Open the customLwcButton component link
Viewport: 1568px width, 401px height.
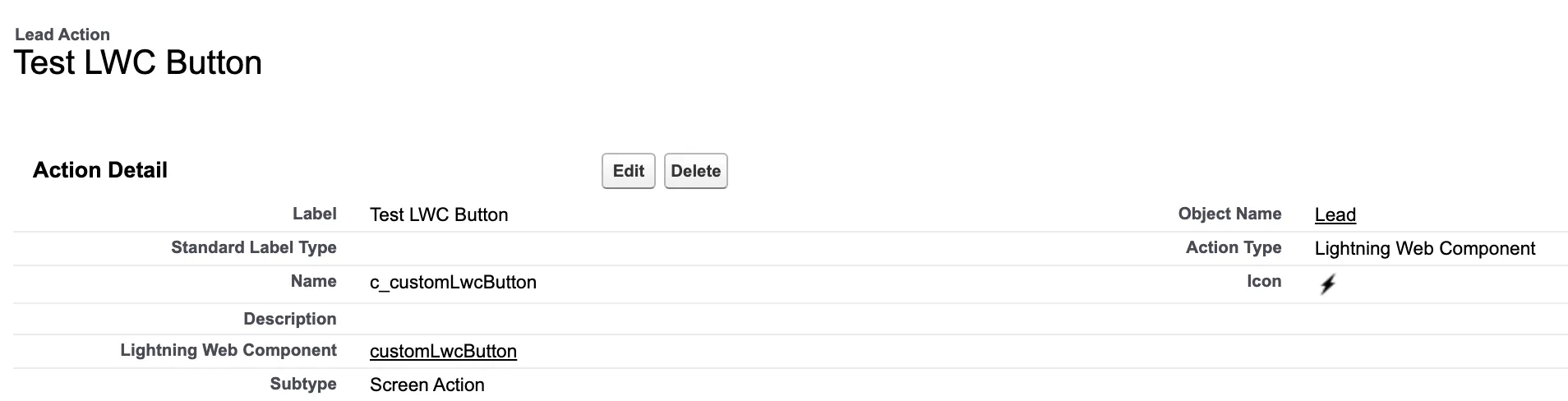443,352
